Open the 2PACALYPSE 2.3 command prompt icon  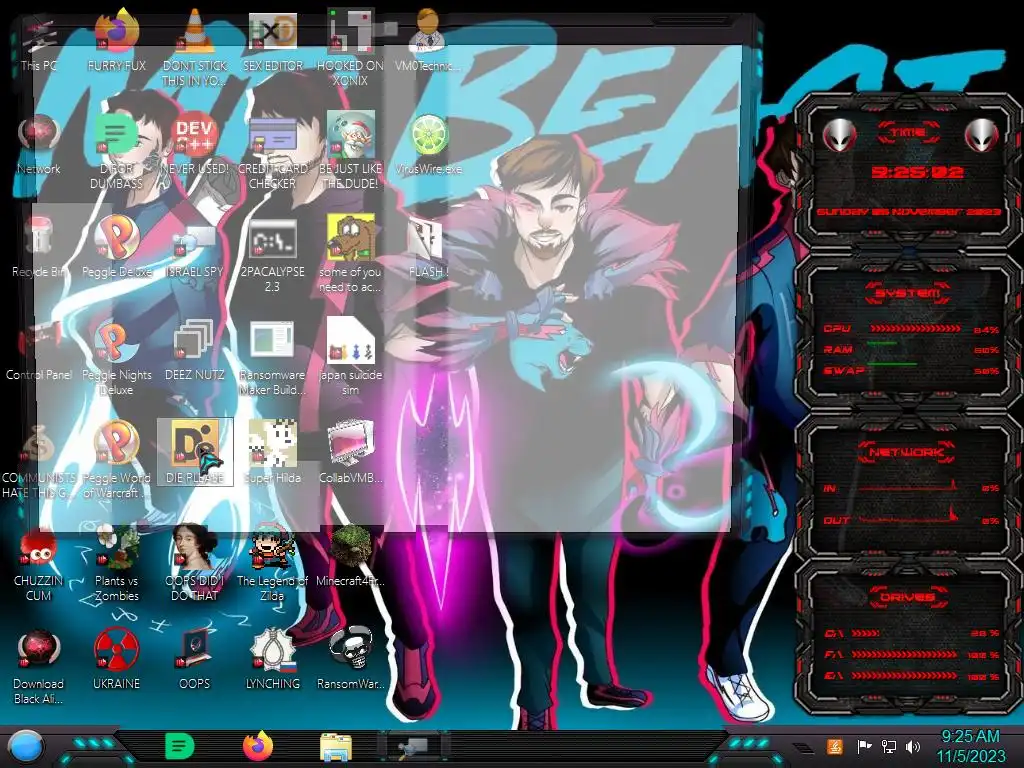[272, 253]
